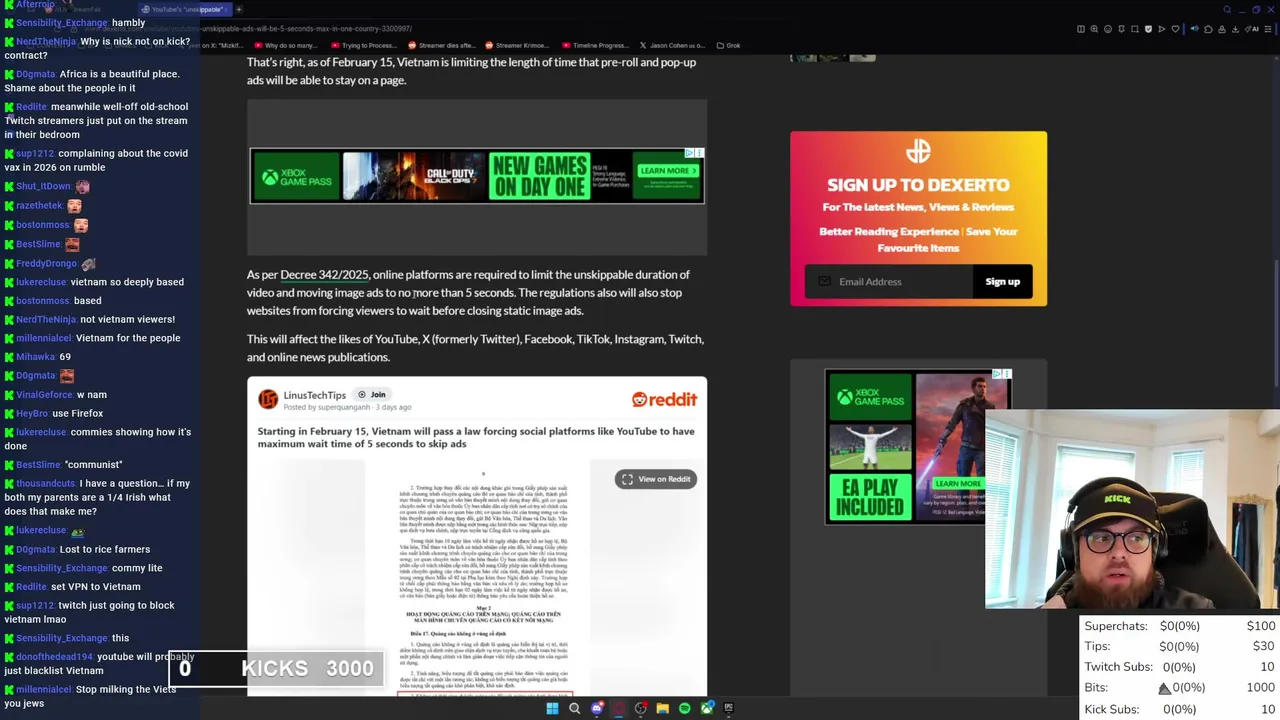This screenshot has height=720, width=1280.
Task: Open 'Timeline Progress...' bookmark
Action: (595, 45)
